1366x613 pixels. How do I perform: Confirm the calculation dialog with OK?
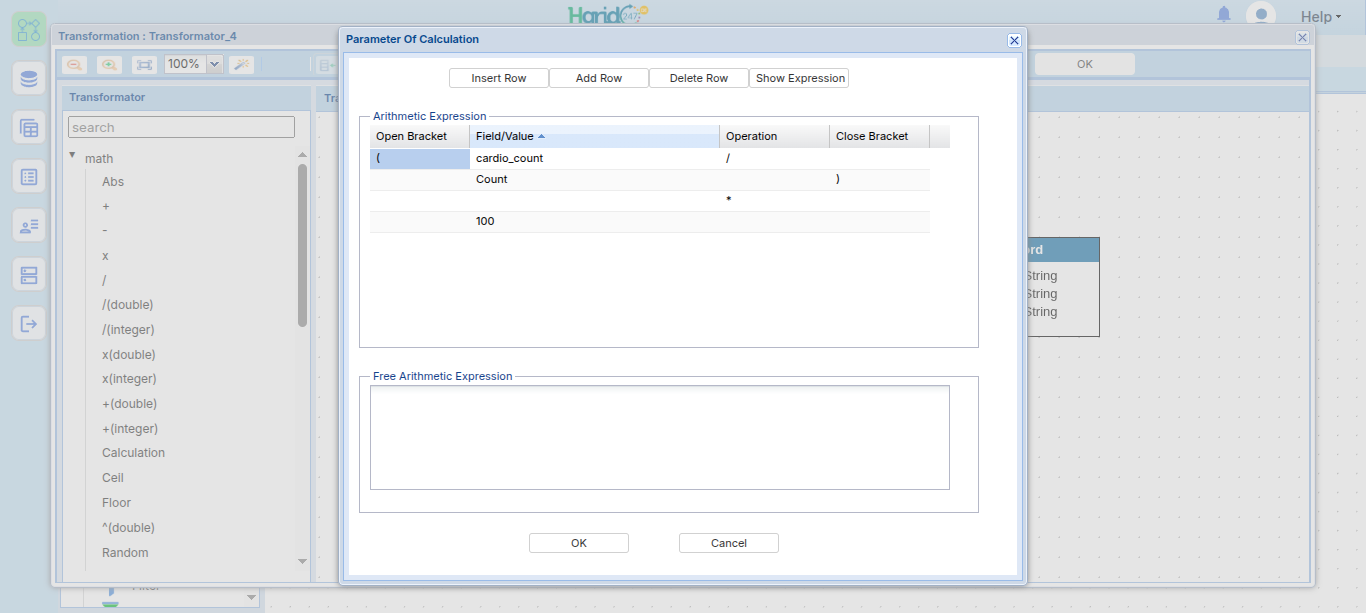coord(579,543)
